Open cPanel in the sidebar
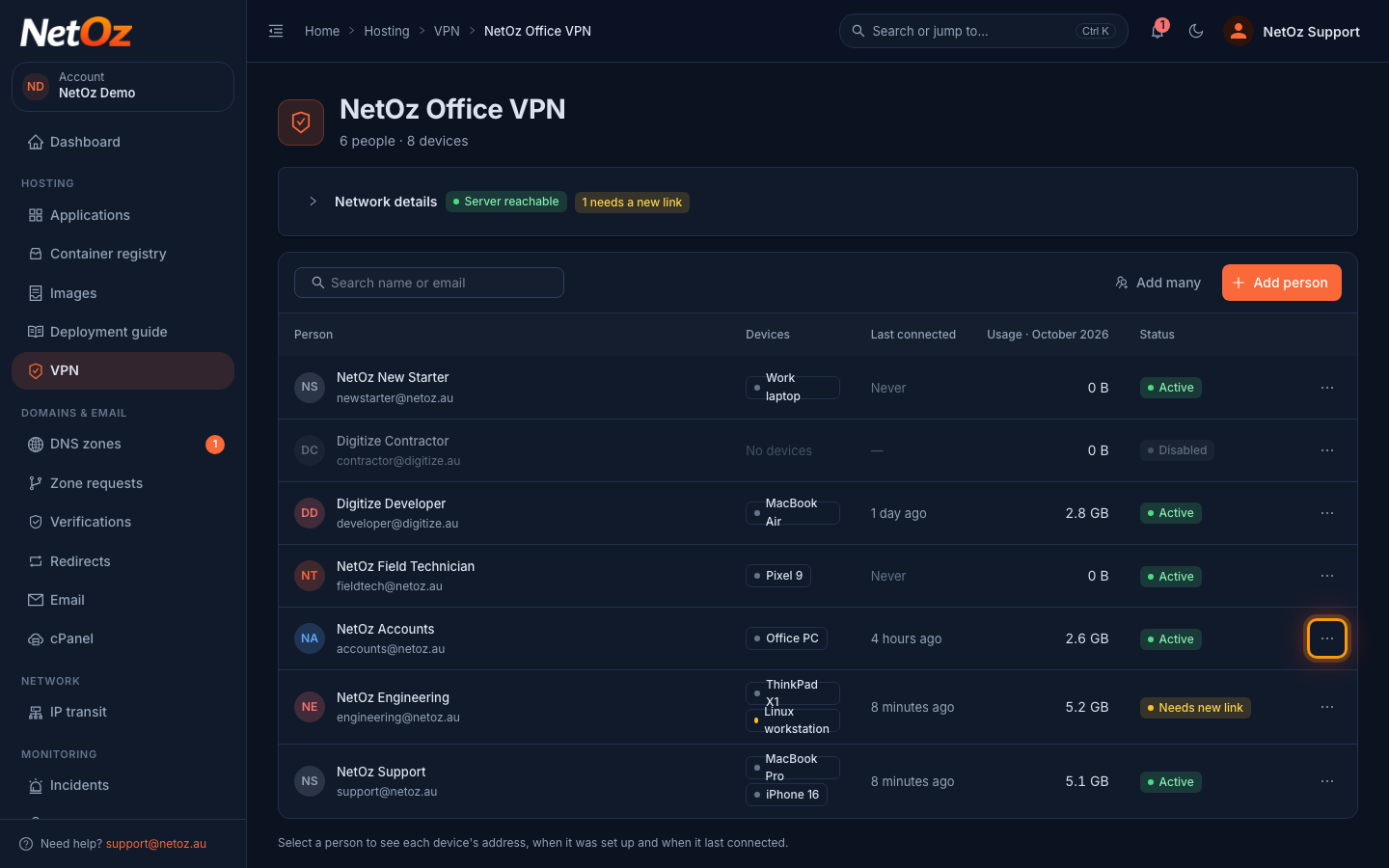The height and width of the screenshot is (868, 1389). (123, 638)
